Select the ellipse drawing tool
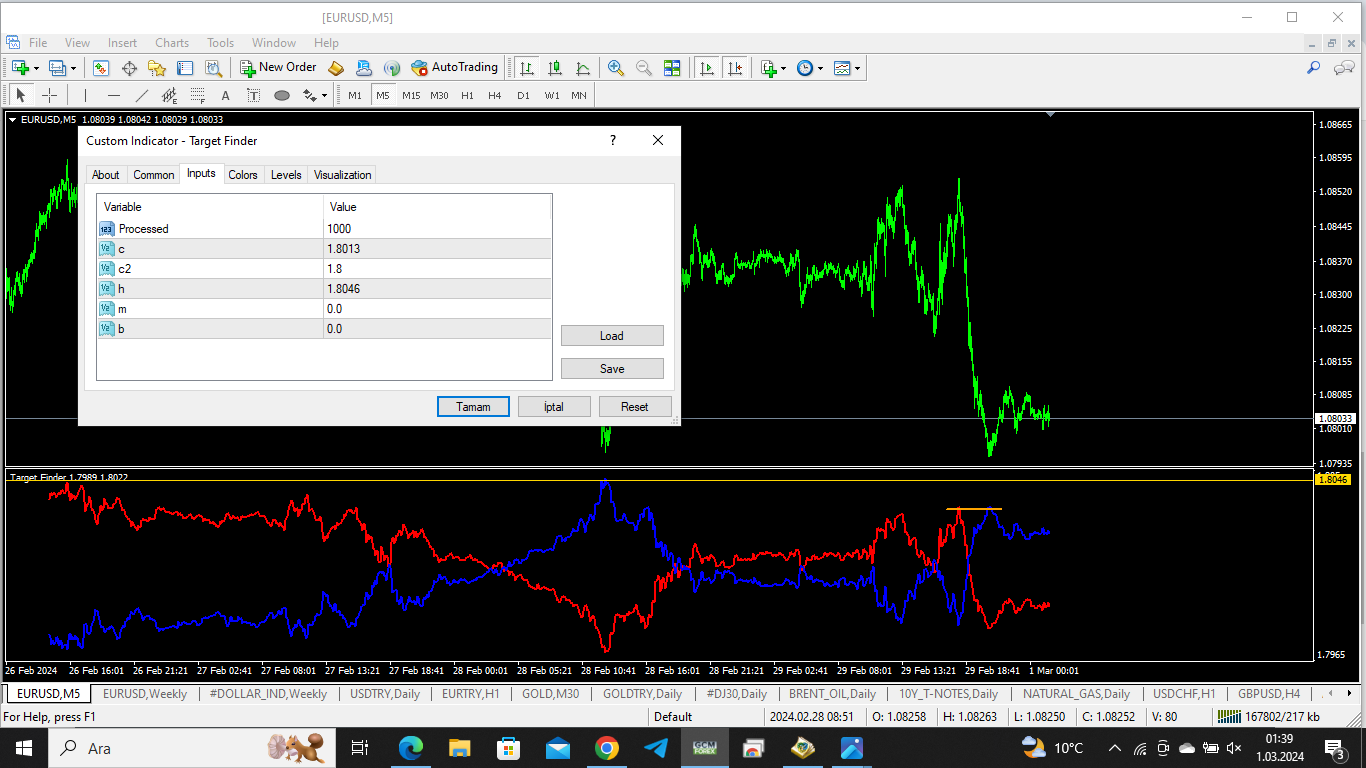Viewport: 1366px width, 768px height. (x=282, y=96)
